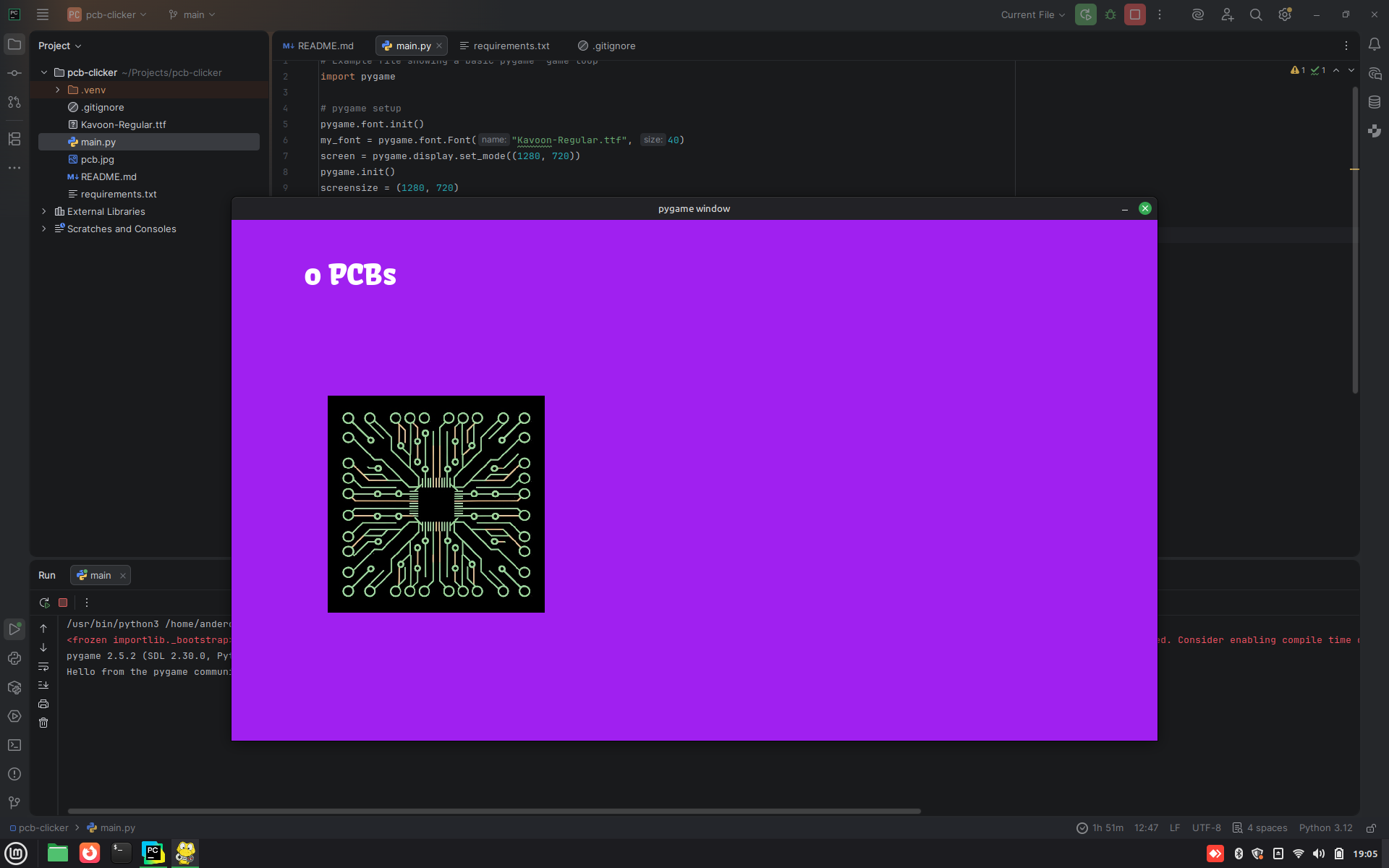Image resolution: width=1389 pixels, height=868 pixels.
Task: Toggle read-only lock icon in status bar
Action: [x=1371, y=828]
